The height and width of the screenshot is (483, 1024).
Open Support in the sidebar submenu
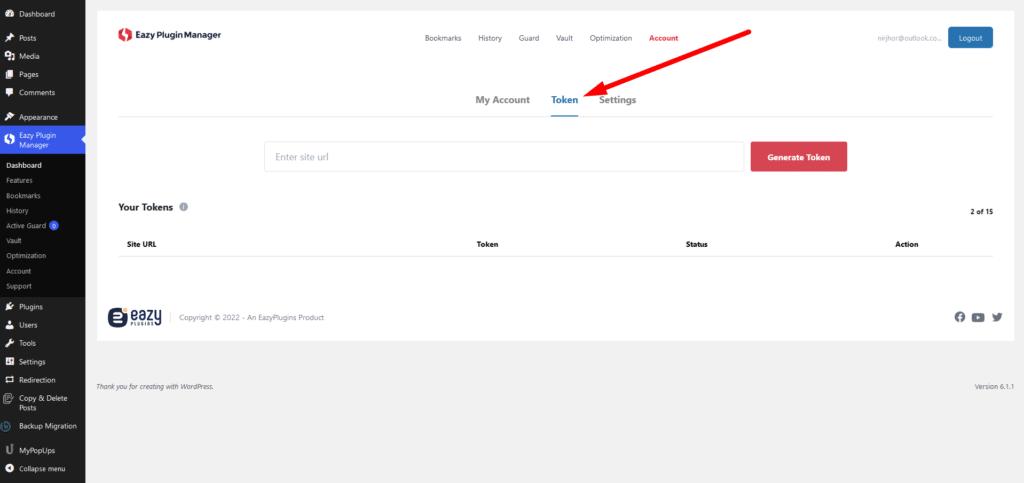18,286
